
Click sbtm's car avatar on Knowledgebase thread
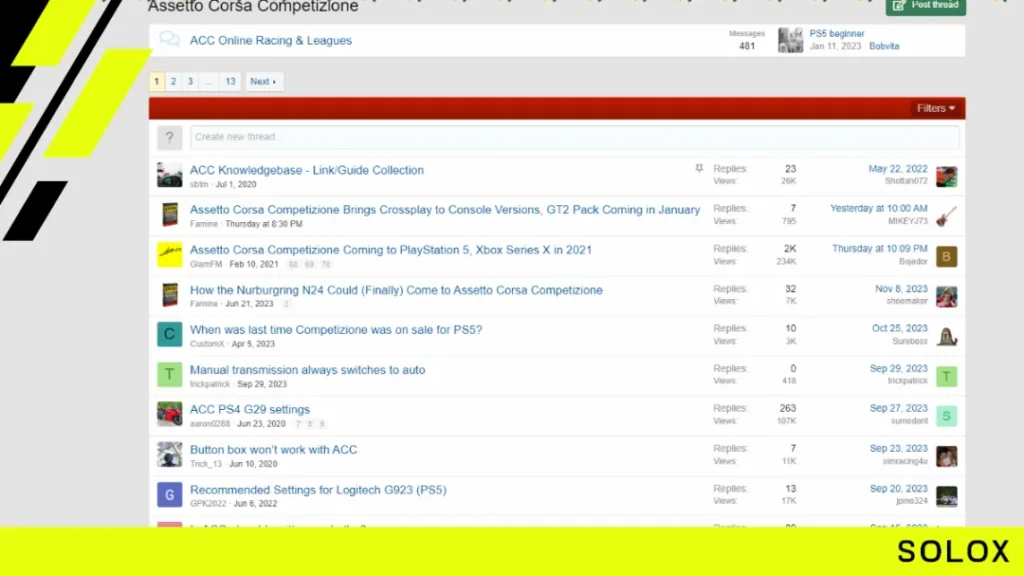point(169,175)
